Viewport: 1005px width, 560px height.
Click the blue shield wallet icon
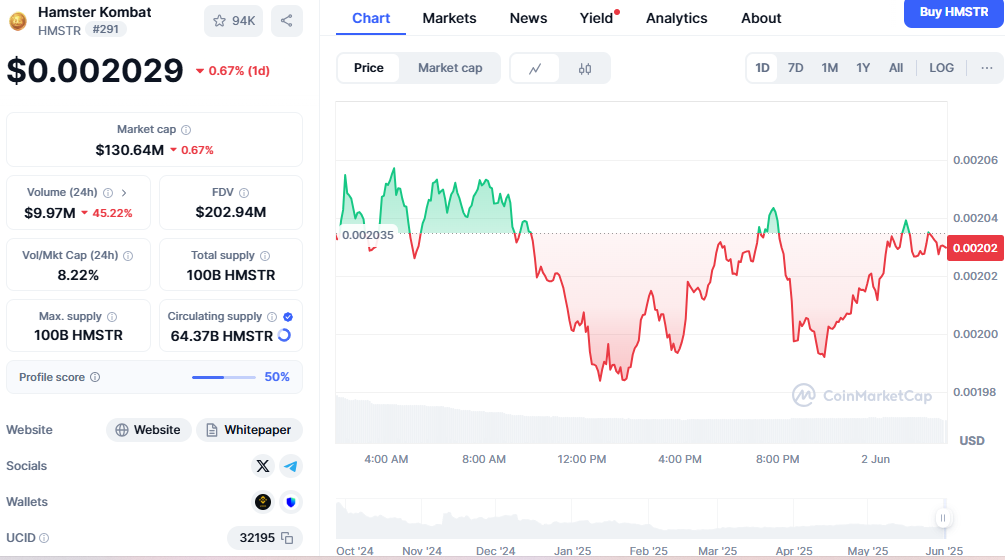291,502
